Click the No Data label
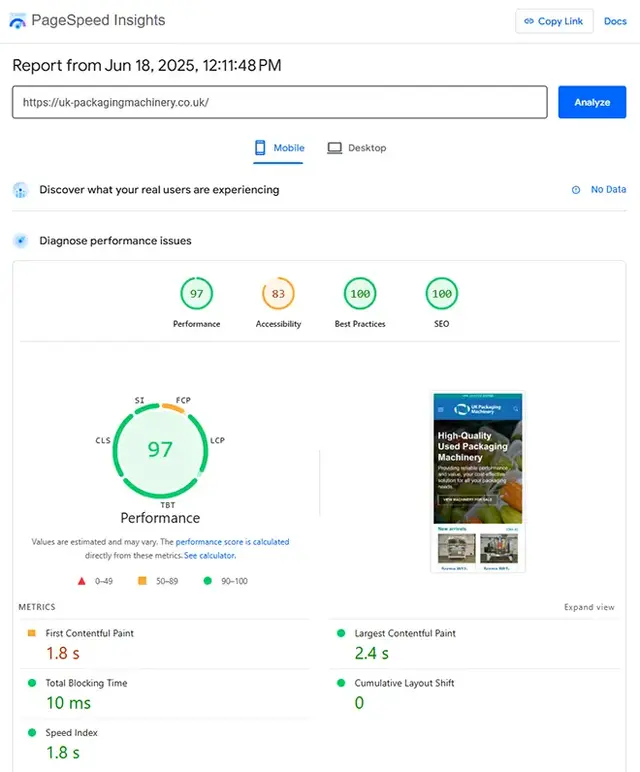The height and width of the screenshot is (772, 640). click(608, 189)
